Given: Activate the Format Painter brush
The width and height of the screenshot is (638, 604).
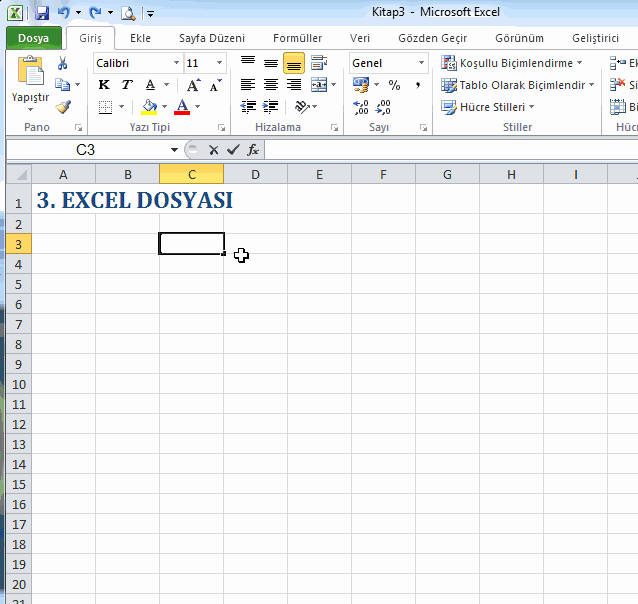Looking at the screenshot, I should point(63,107).
